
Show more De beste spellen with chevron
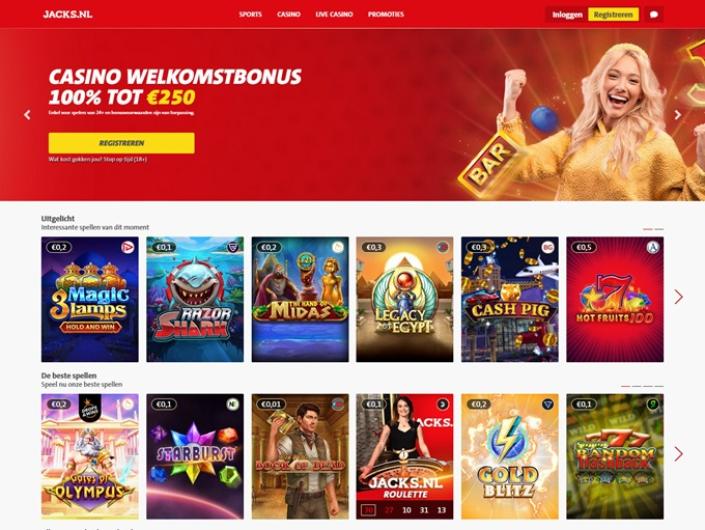(x=678, y=454)
